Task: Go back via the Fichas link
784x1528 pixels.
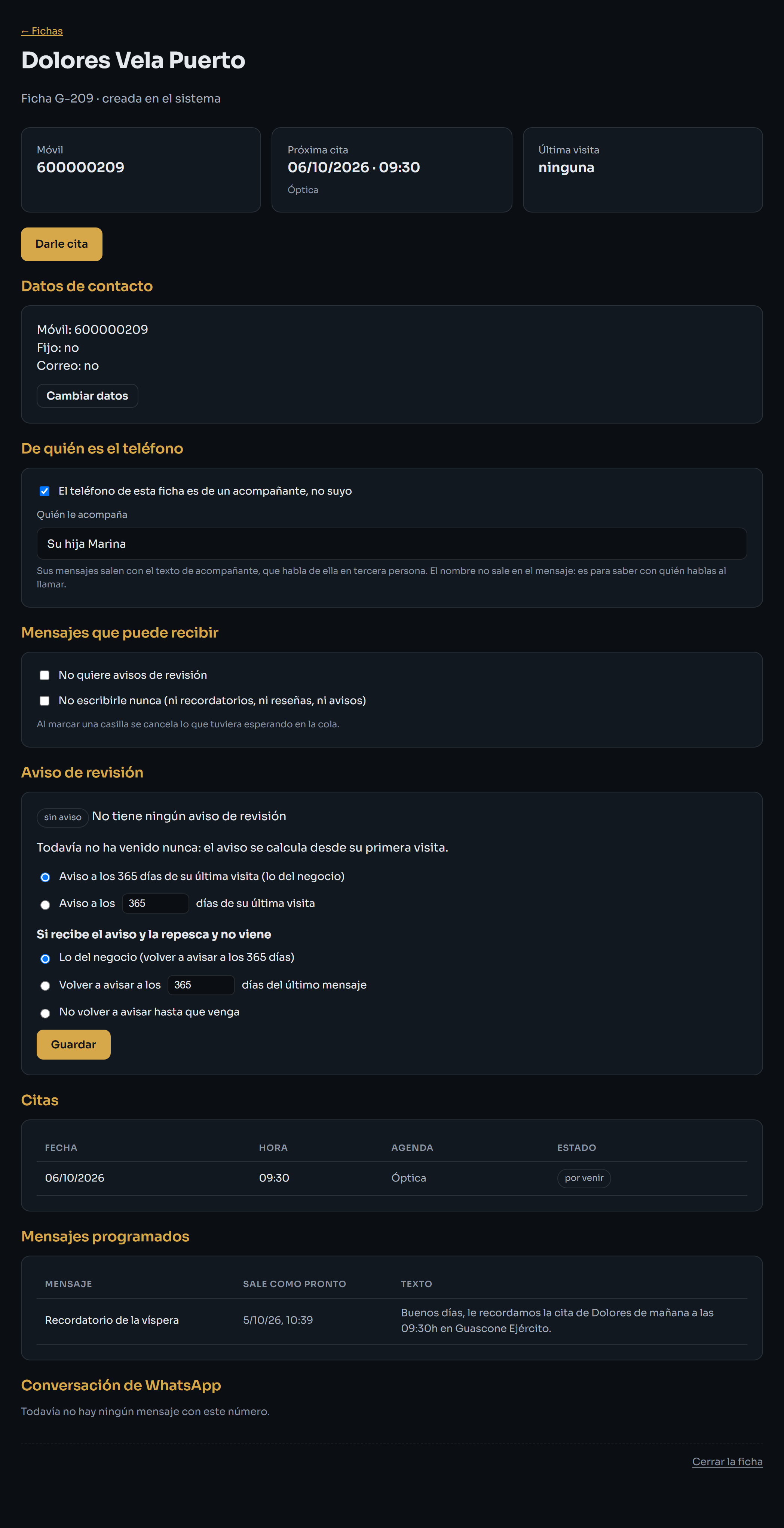Action: (42, 31)
